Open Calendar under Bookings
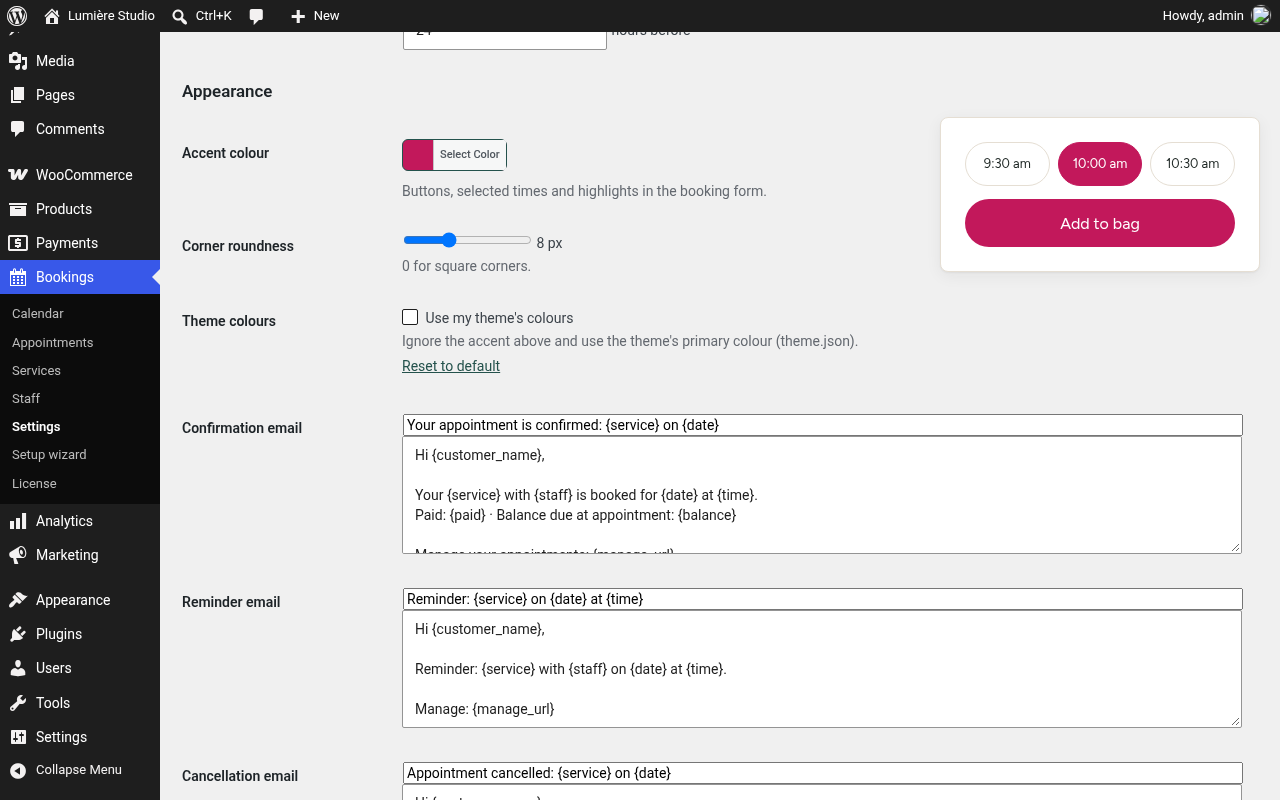 (x=38, y=314)
